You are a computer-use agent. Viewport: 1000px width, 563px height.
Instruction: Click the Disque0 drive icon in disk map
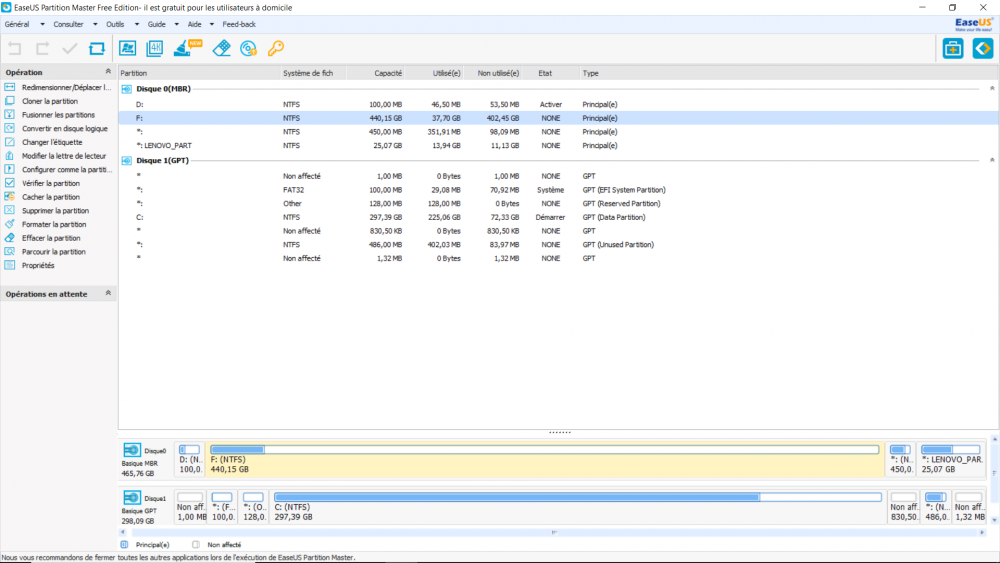coord(133,451)
